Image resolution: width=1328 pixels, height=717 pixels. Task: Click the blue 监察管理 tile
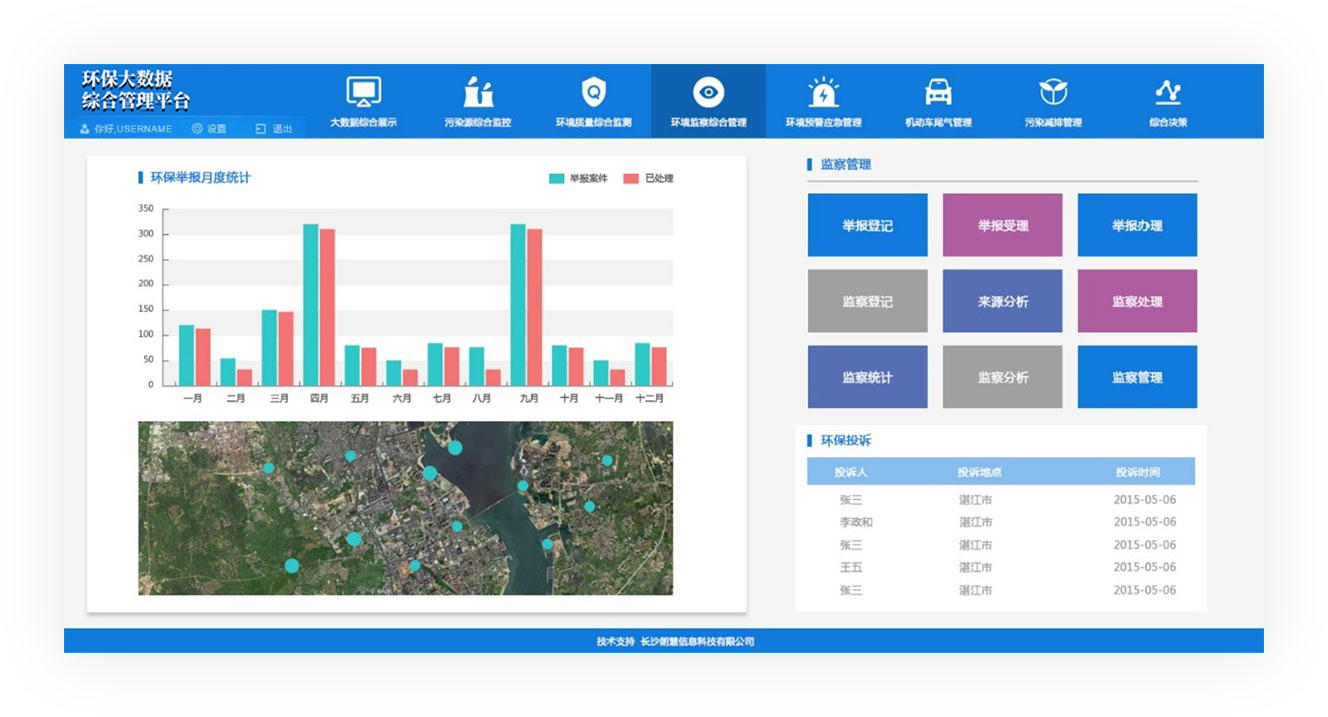pyautogui.click(x=1137, y=377)
